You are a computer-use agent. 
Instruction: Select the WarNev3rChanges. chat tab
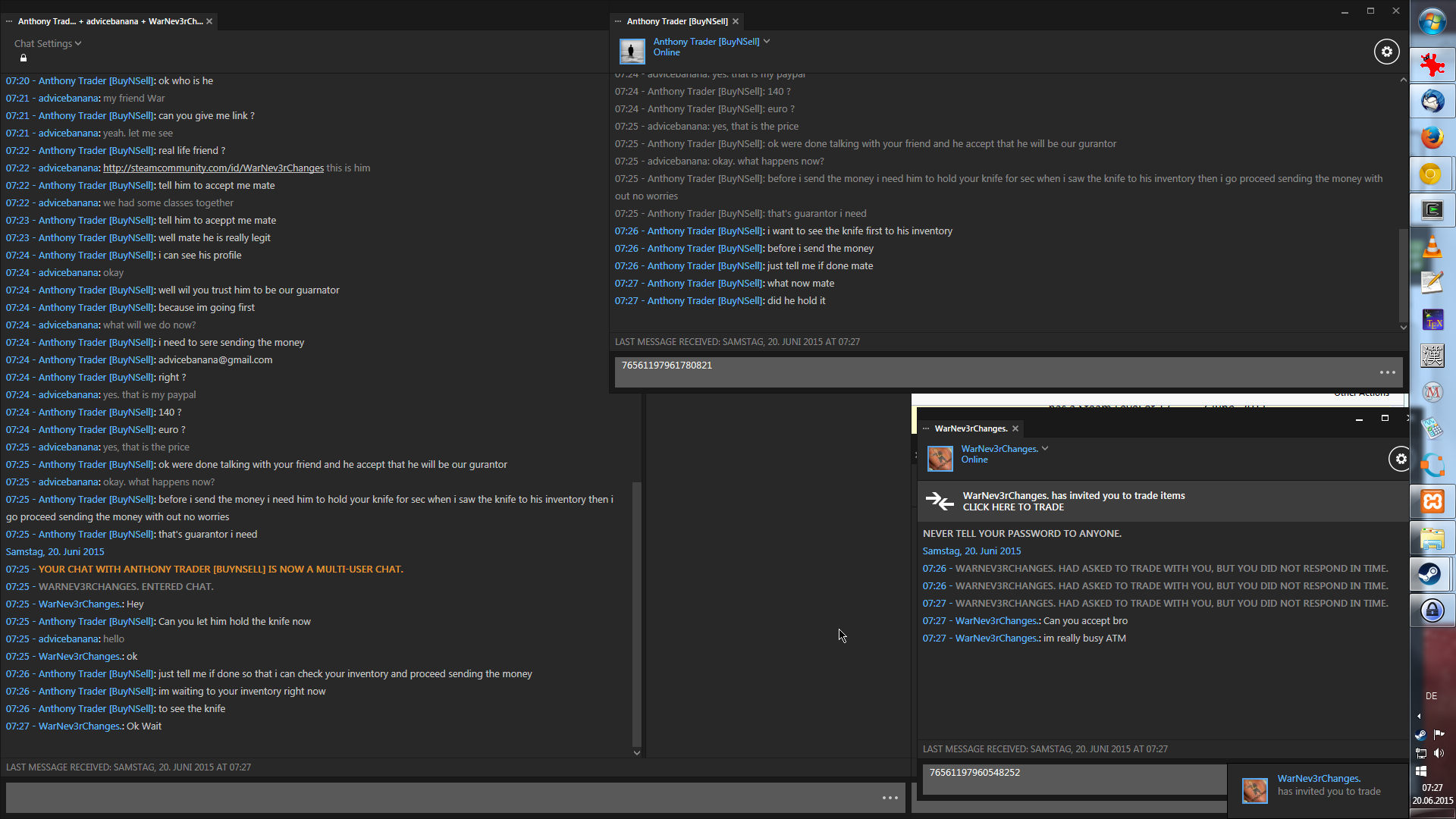point(971,428)
